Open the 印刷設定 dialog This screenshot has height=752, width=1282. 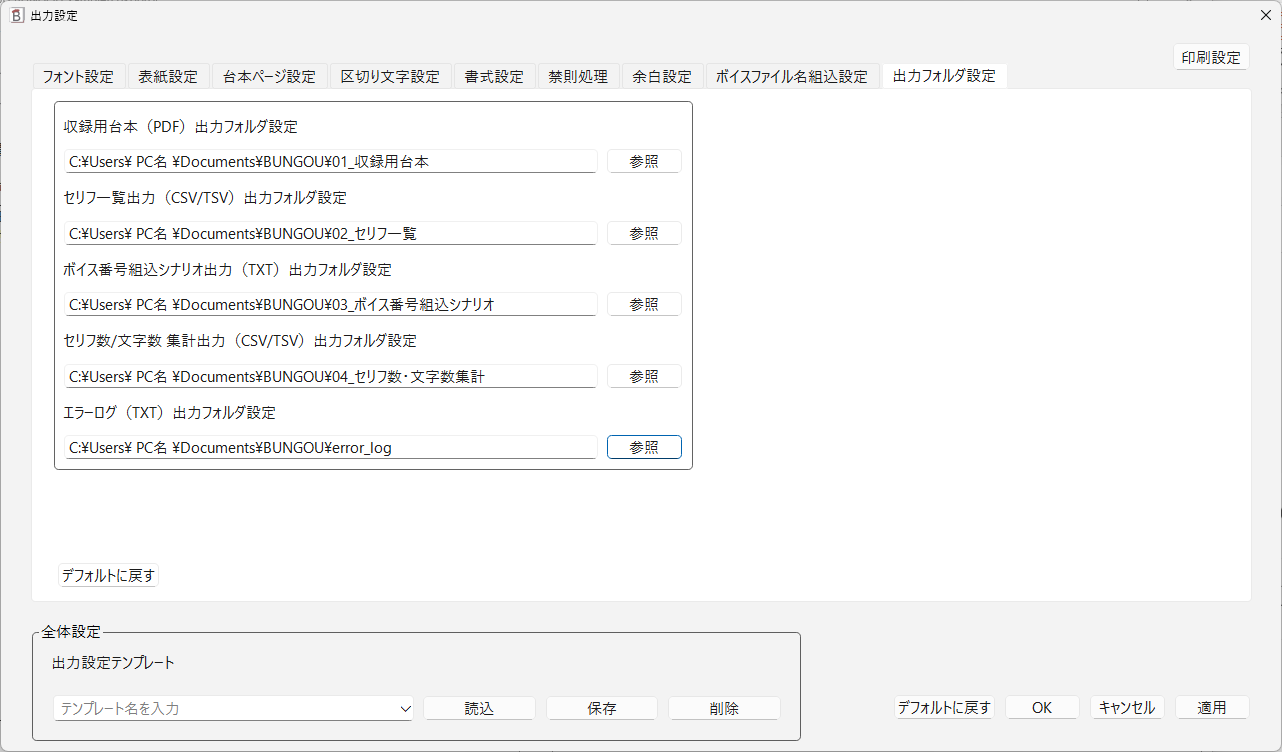tap(1211, 57)
